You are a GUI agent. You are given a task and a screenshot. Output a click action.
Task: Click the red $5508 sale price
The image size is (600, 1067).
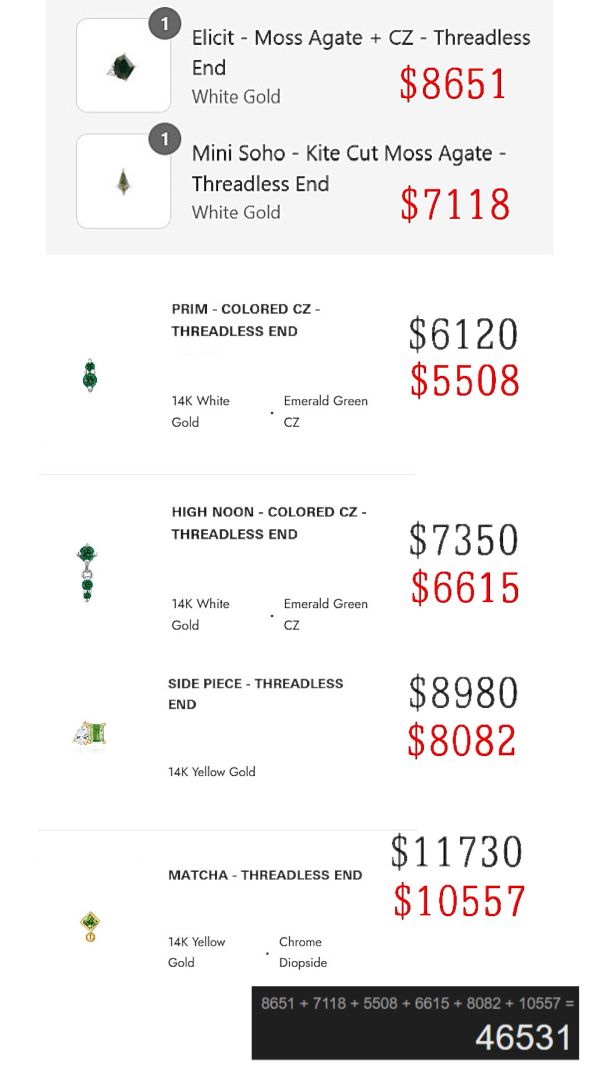[465, 380]
